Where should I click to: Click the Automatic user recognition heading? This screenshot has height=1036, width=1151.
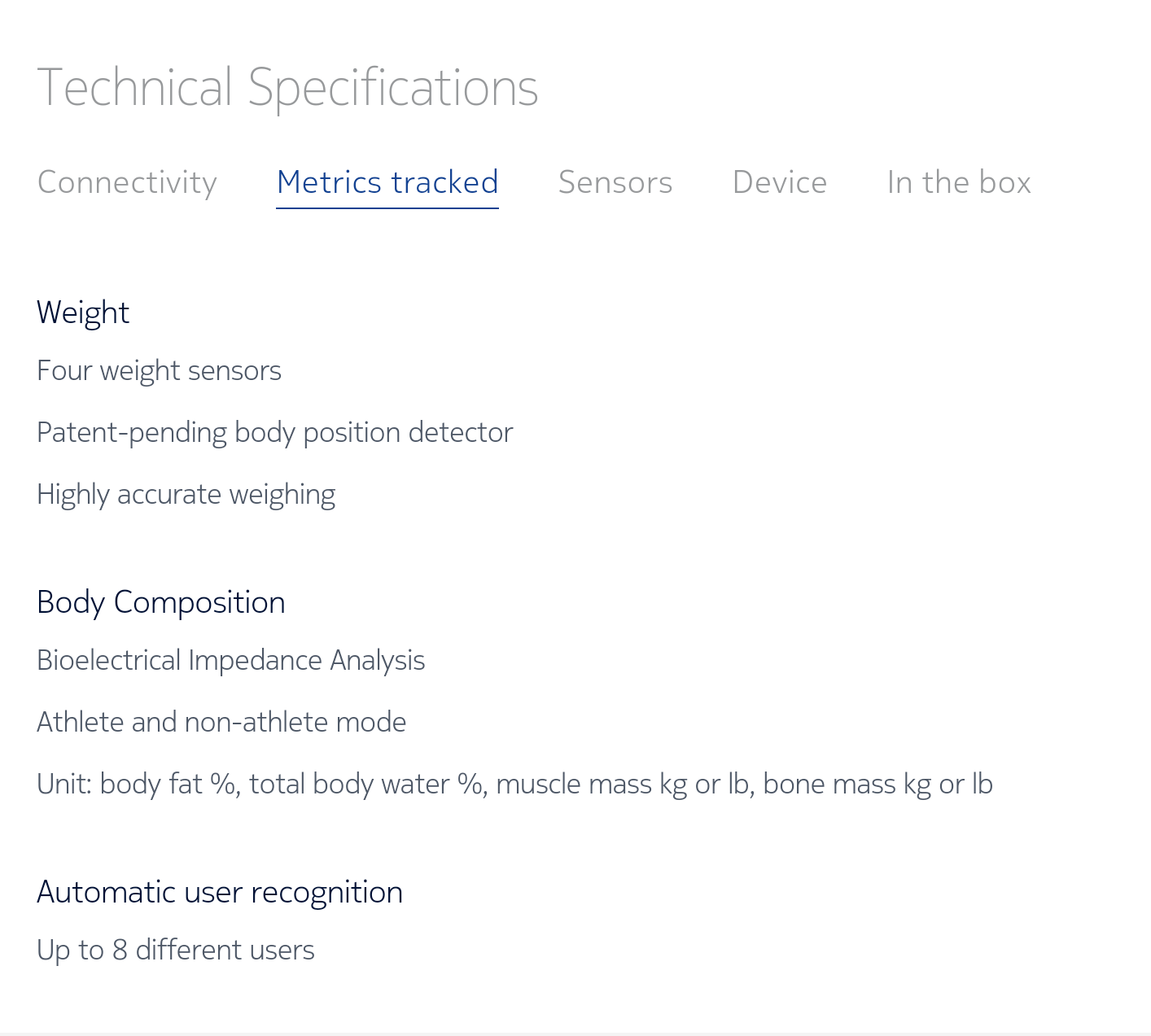(x=220, y=893)
